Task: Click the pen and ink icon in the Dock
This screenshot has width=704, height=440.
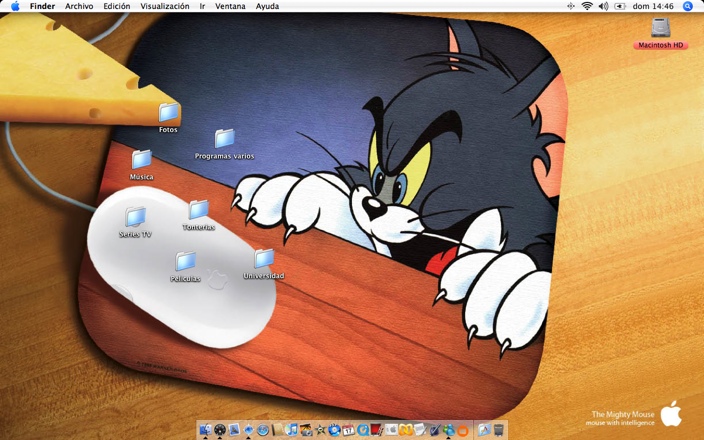Action: click(434, 430)
